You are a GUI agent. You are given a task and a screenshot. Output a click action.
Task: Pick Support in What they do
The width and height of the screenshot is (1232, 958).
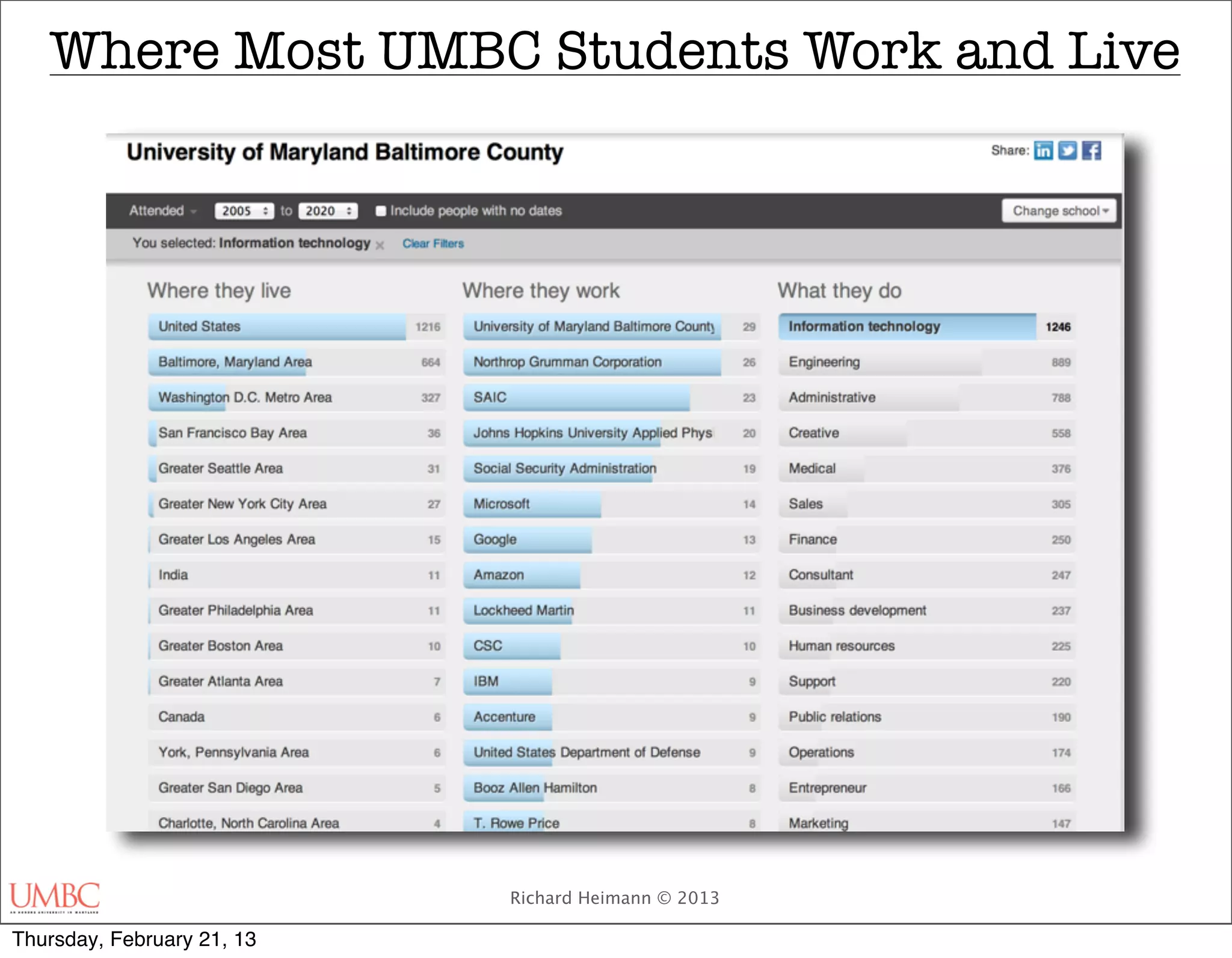point(927,681)
